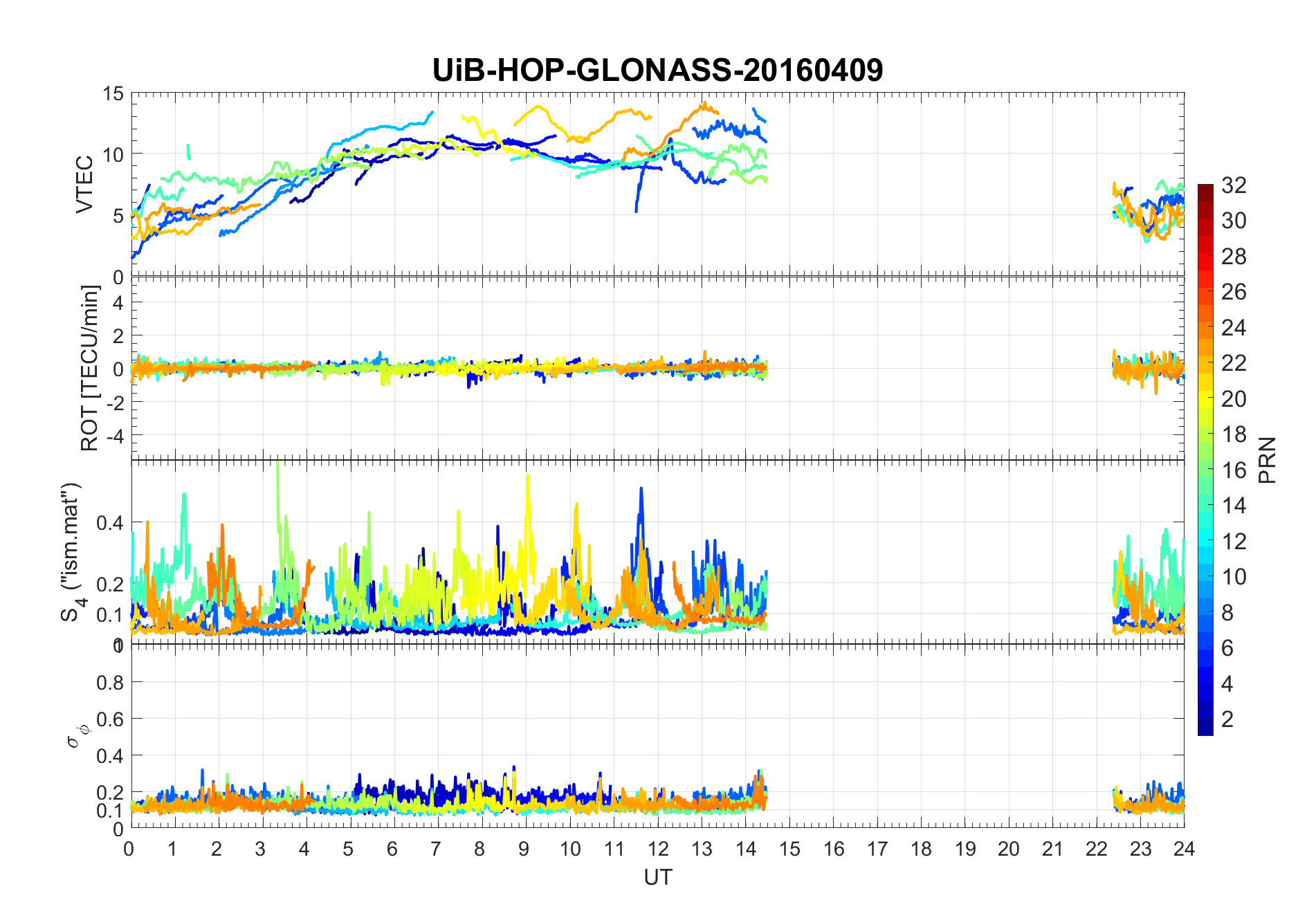Select the ROT [TECU/min] axis label
The image size is (1316, 920).
coord(89,368)
